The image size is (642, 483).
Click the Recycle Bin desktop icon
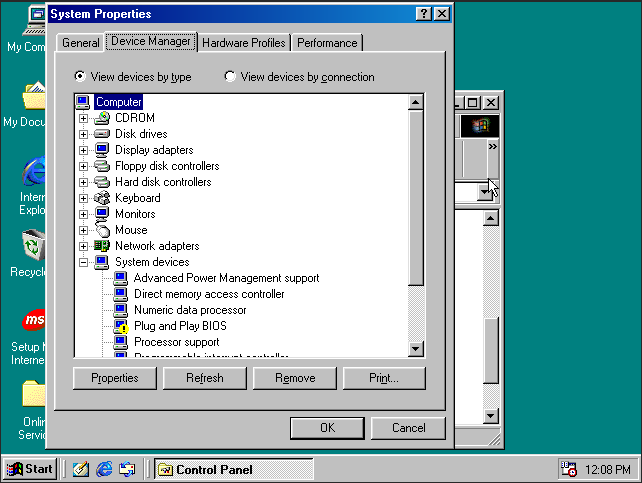pyautogui.click(x=33, y=244)
